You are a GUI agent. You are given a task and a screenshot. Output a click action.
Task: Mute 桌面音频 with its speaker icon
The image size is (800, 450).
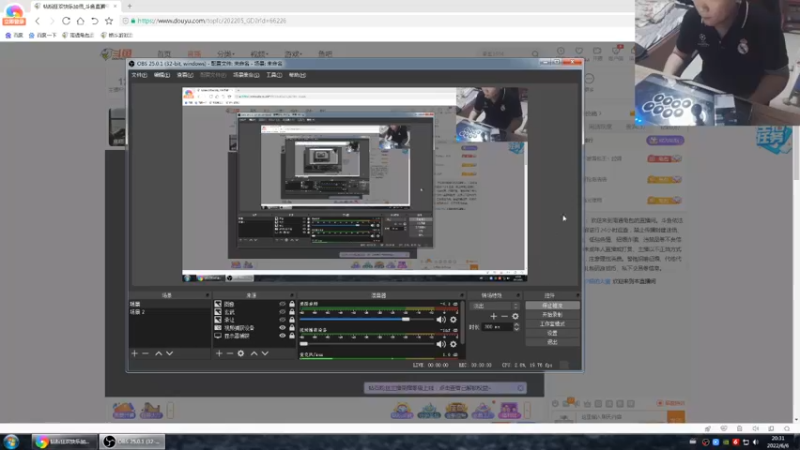(x=441, y=320)
